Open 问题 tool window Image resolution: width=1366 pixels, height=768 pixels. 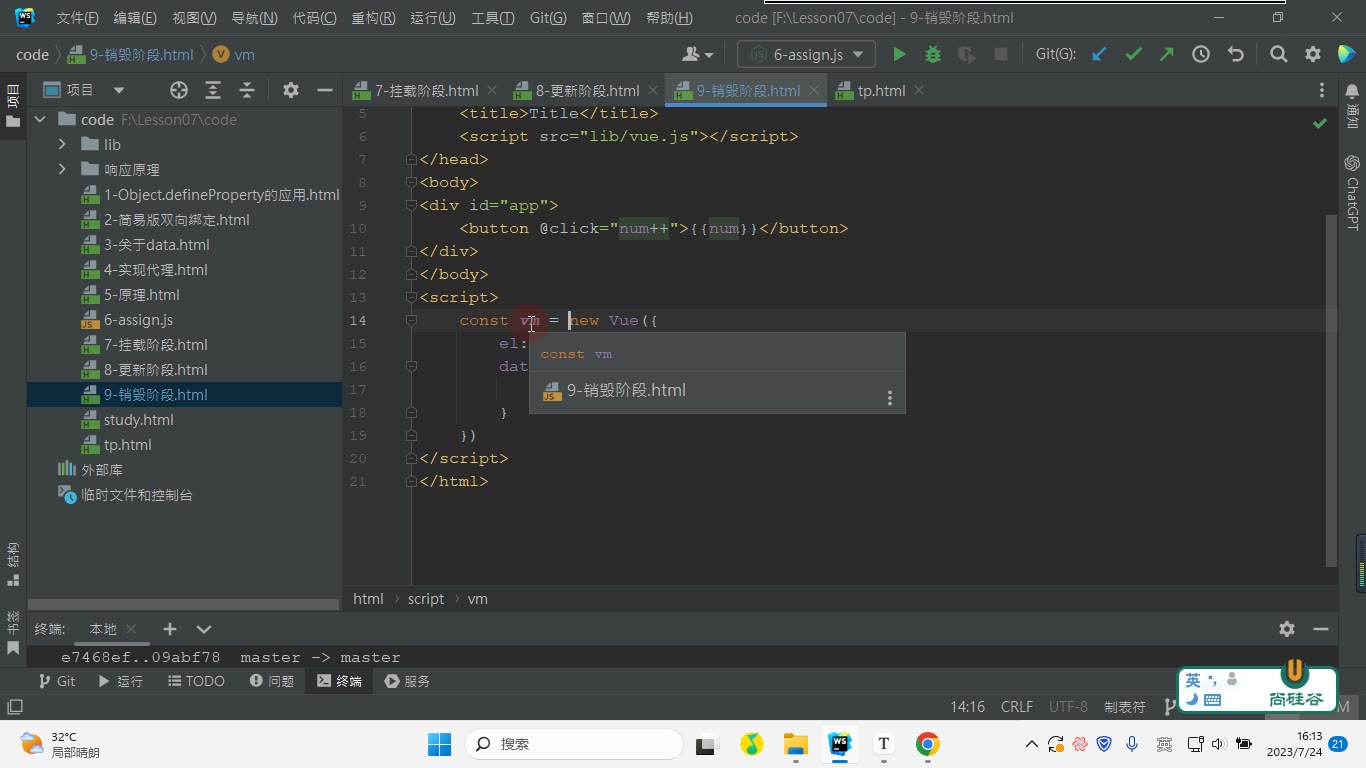coord(272,681)
